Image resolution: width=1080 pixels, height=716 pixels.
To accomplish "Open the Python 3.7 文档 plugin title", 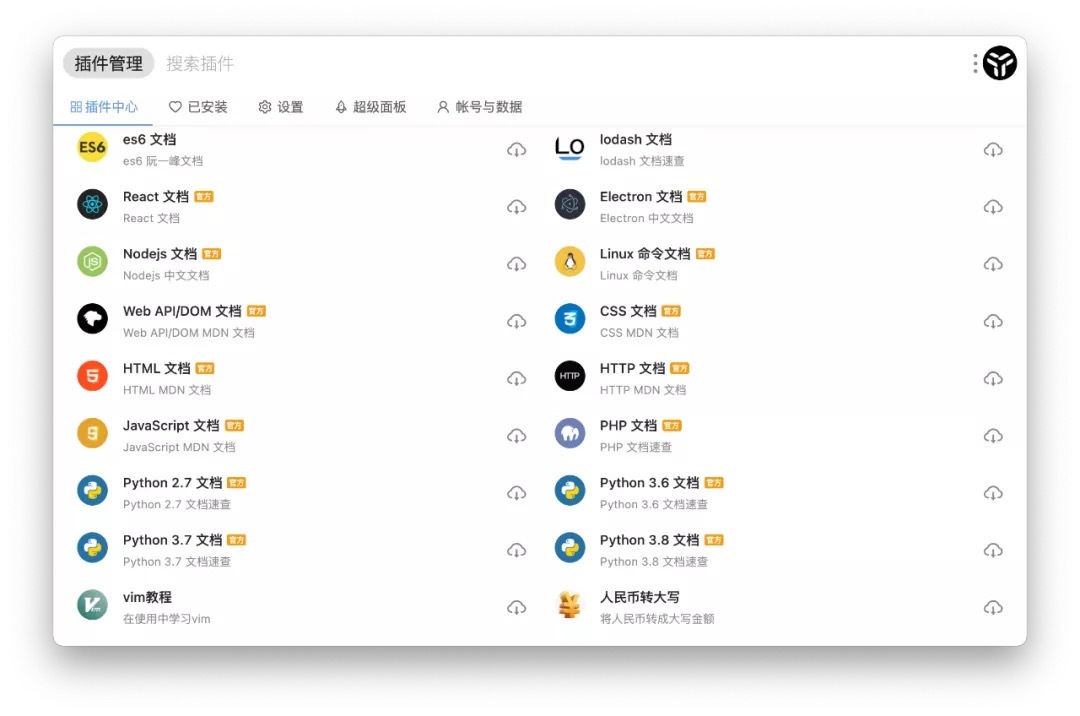I will [173, 540].
